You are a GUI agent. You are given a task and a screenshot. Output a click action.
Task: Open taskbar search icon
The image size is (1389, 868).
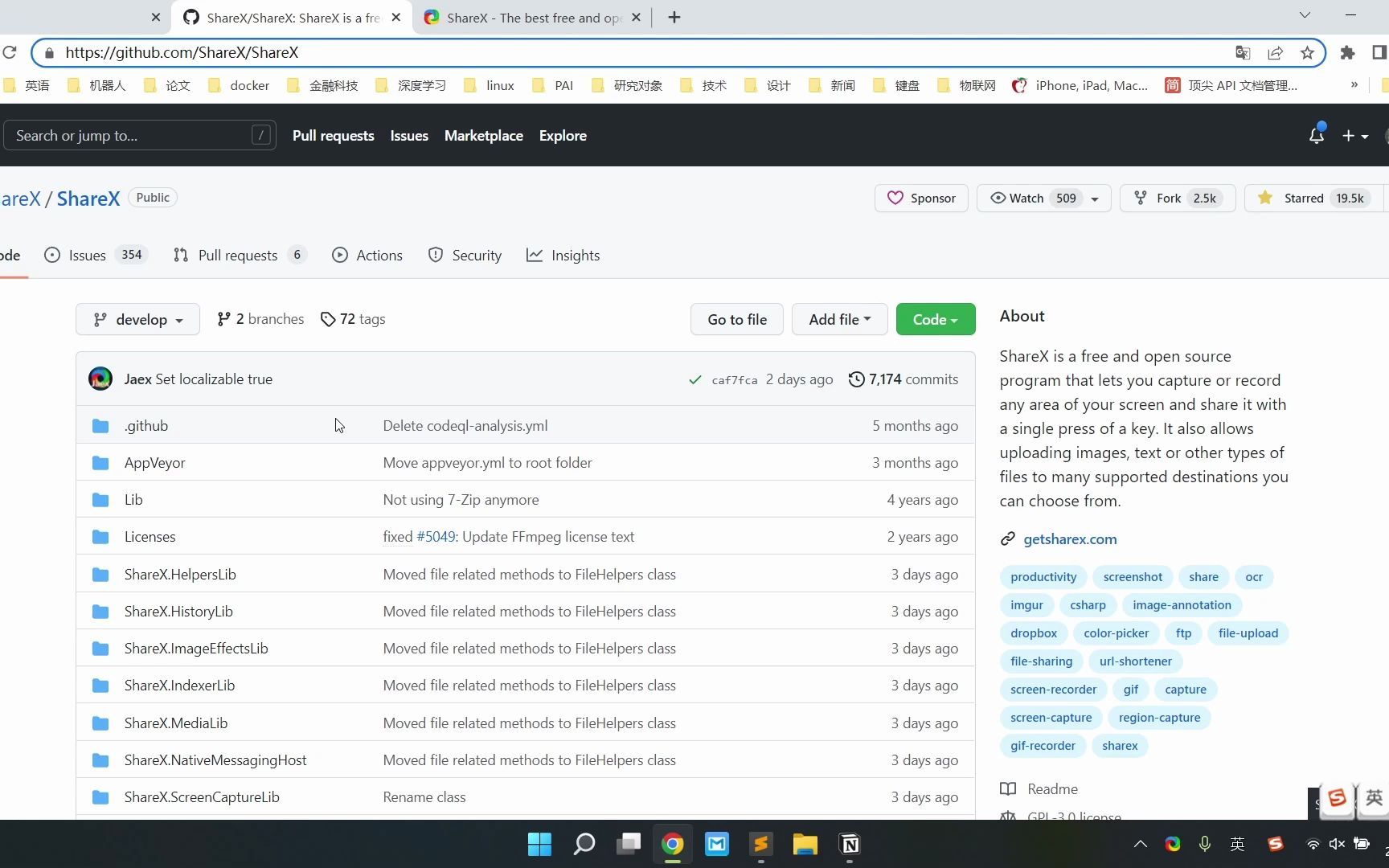tap(584, 844)
